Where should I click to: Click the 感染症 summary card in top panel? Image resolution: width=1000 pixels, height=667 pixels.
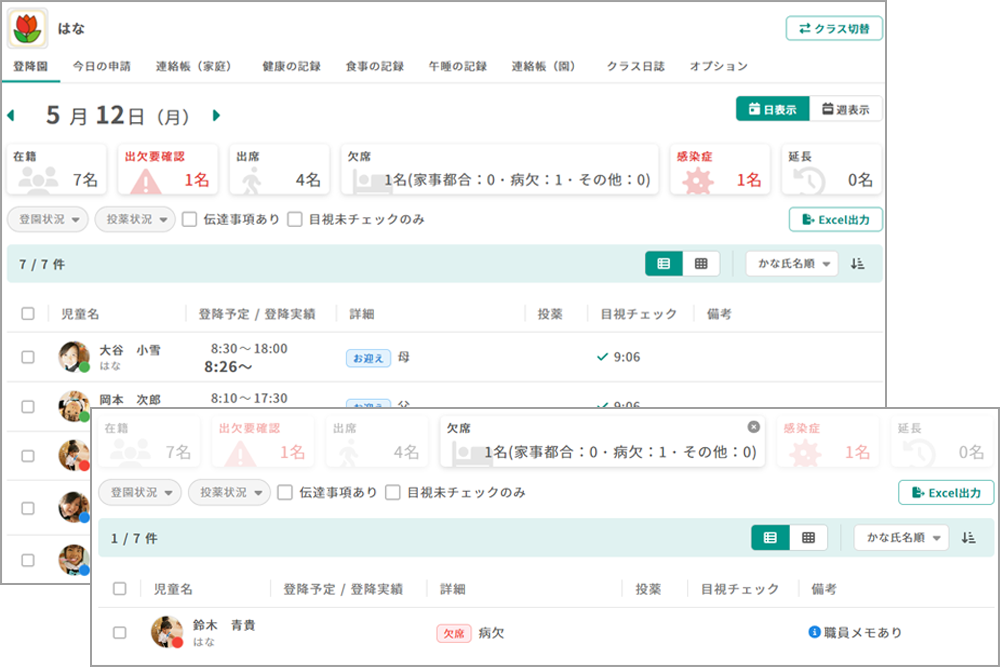coord(719,169)
